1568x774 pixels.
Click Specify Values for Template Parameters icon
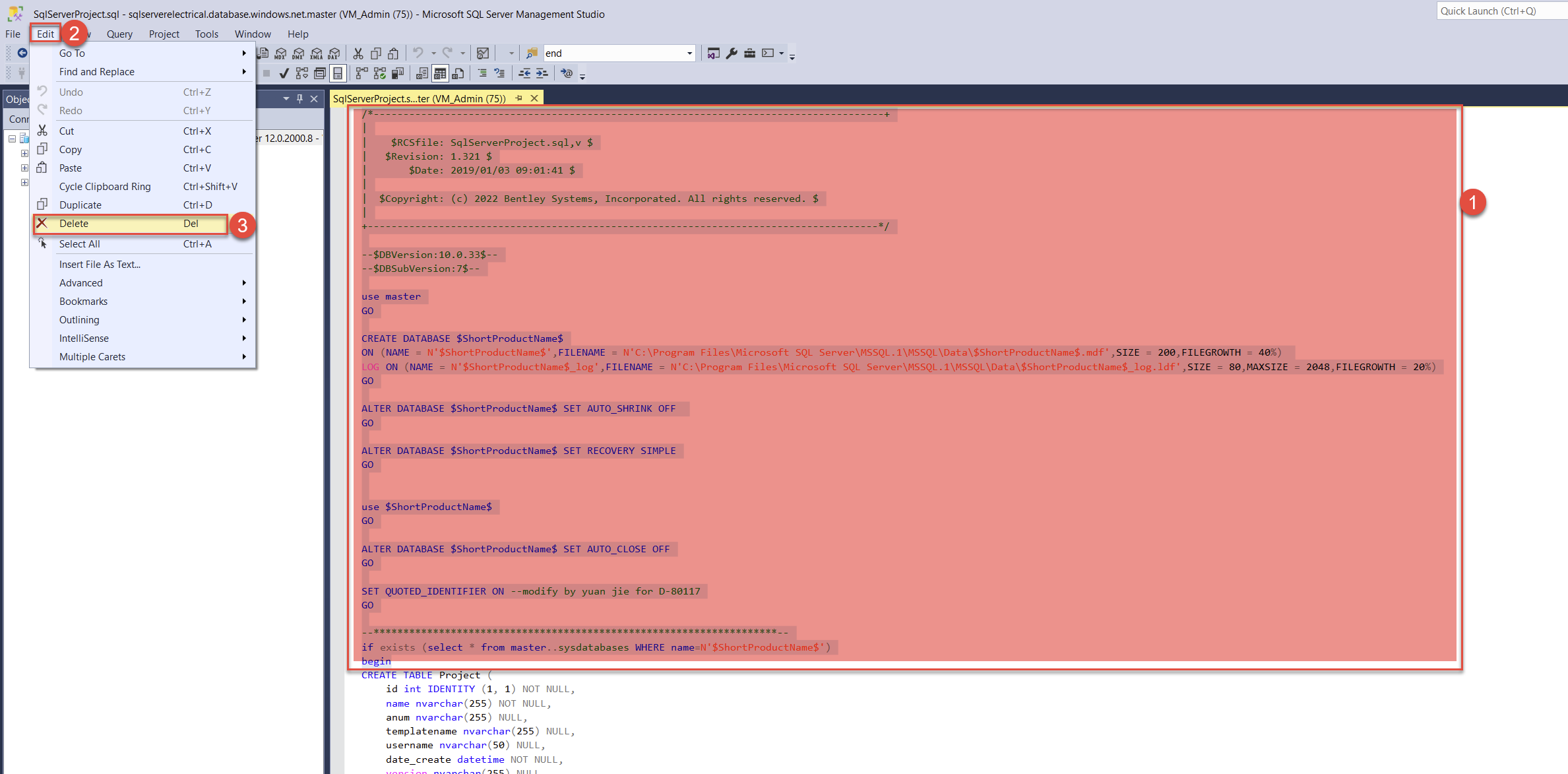[567, 73]
